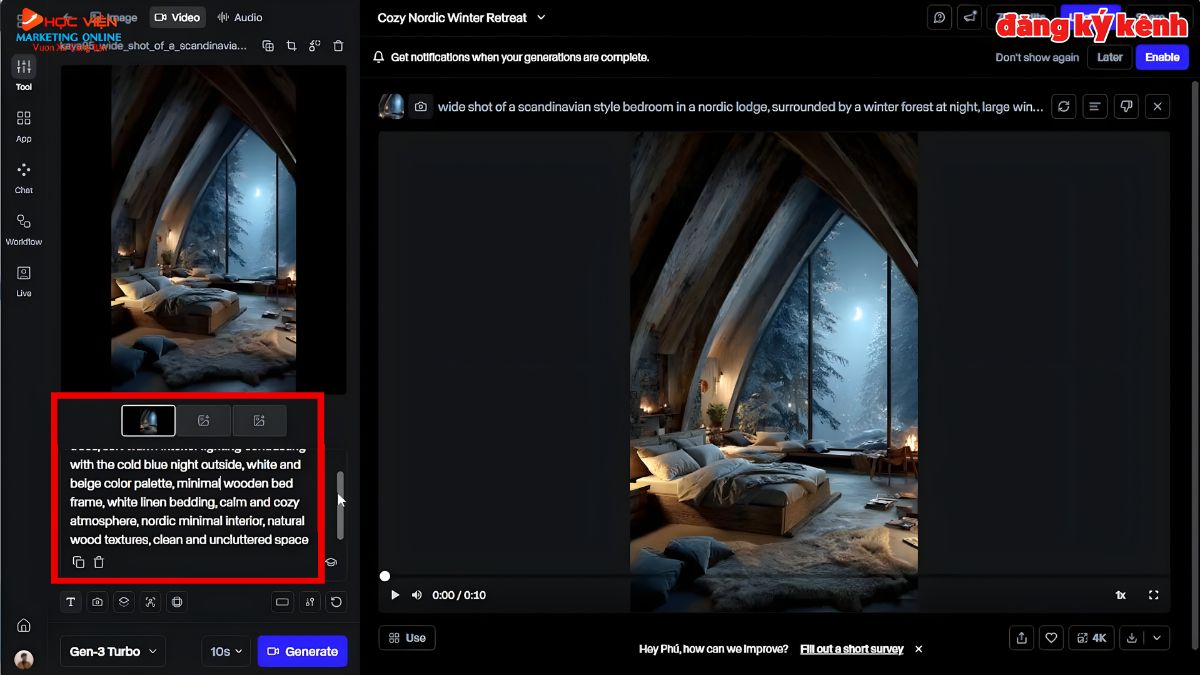Click the trash icon below the prompt
Screen dimensions: 1200x675
[x=99, y=562]
